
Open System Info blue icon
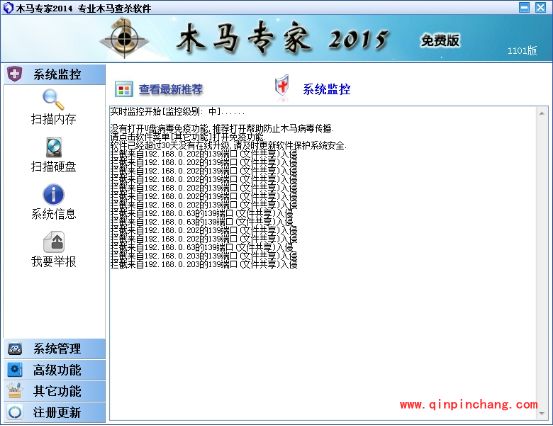[x=53, y=194]
